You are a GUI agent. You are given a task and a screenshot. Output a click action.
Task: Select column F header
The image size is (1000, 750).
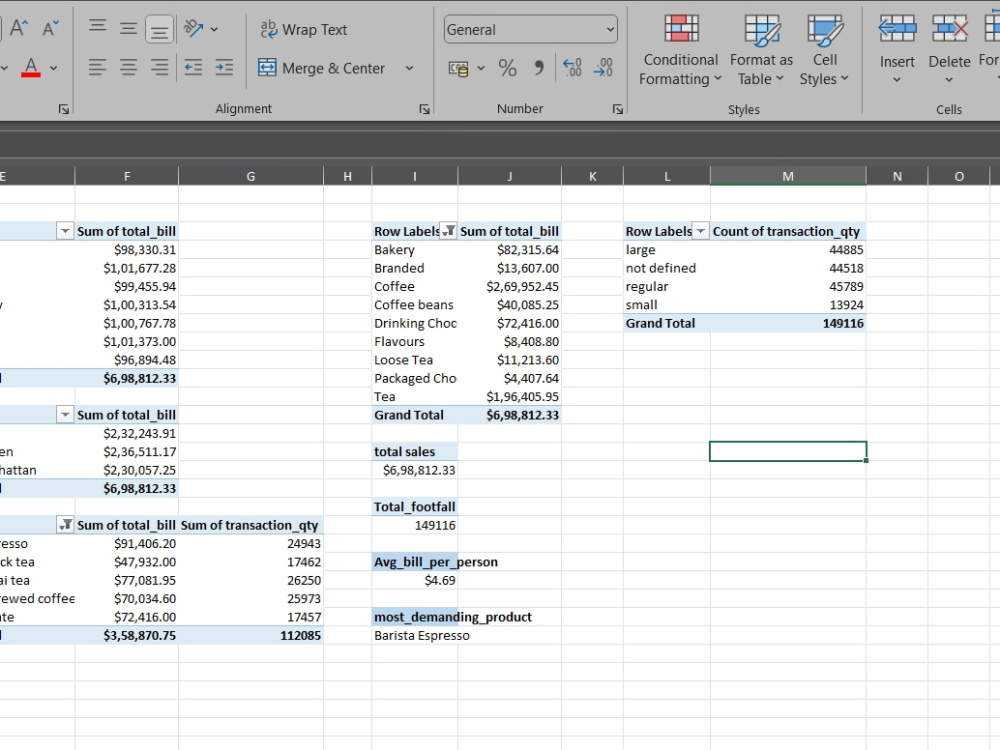[127, 176]
